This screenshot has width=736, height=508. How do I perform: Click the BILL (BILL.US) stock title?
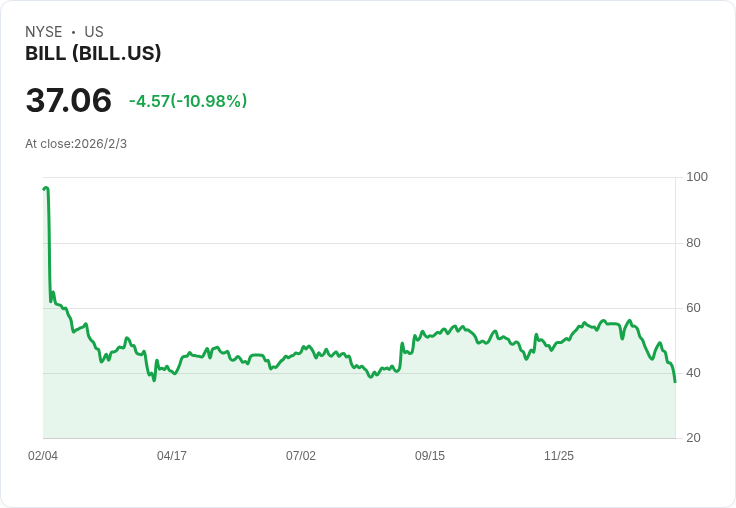(93, 54)
